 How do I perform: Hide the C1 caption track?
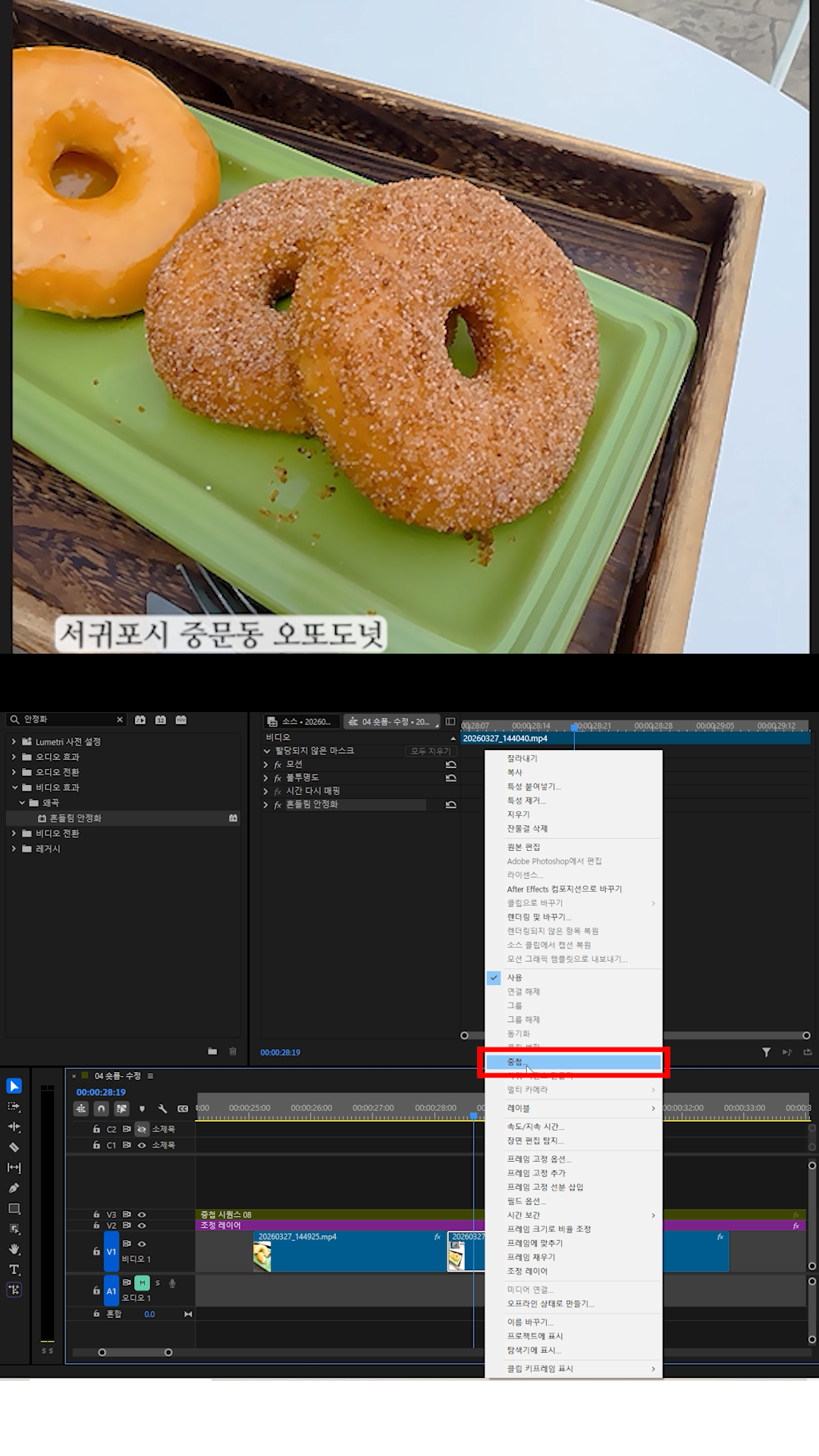(x=142, y=1145)
